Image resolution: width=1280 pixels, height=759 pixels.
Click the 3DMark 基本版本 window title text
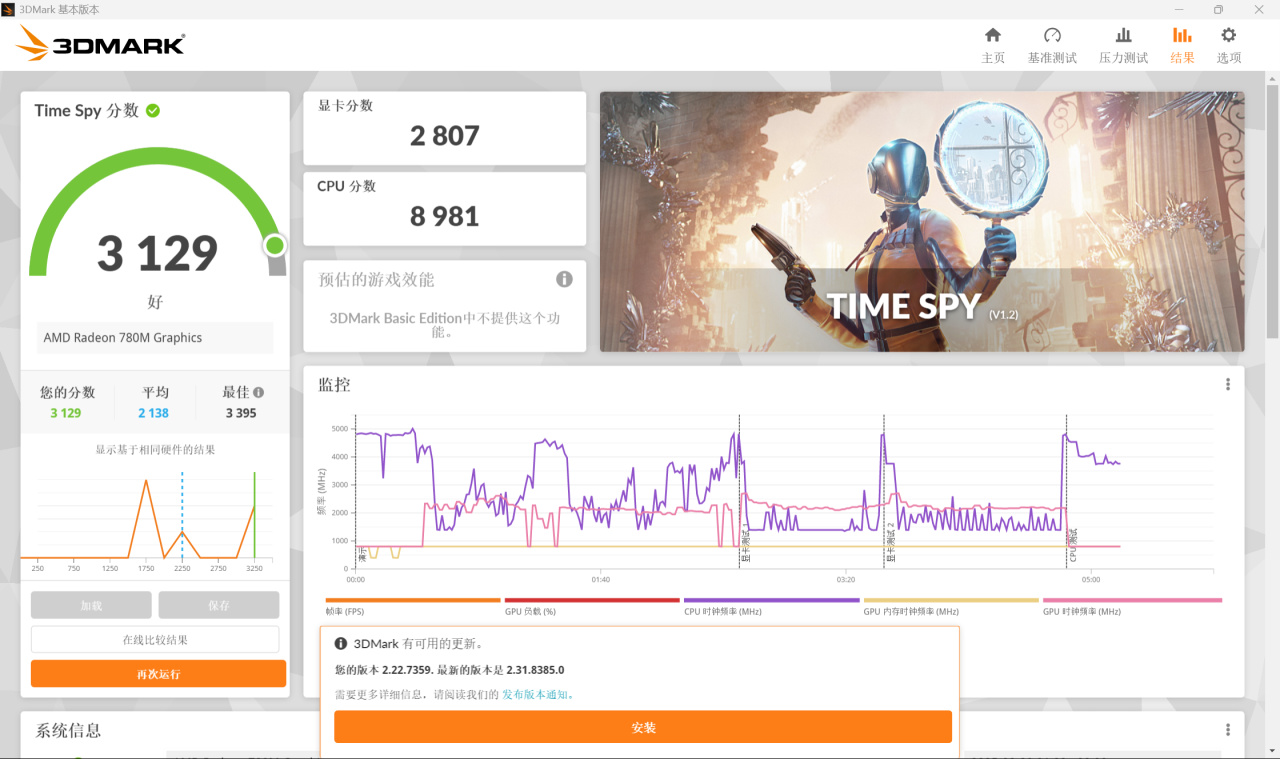pos(59,9)
